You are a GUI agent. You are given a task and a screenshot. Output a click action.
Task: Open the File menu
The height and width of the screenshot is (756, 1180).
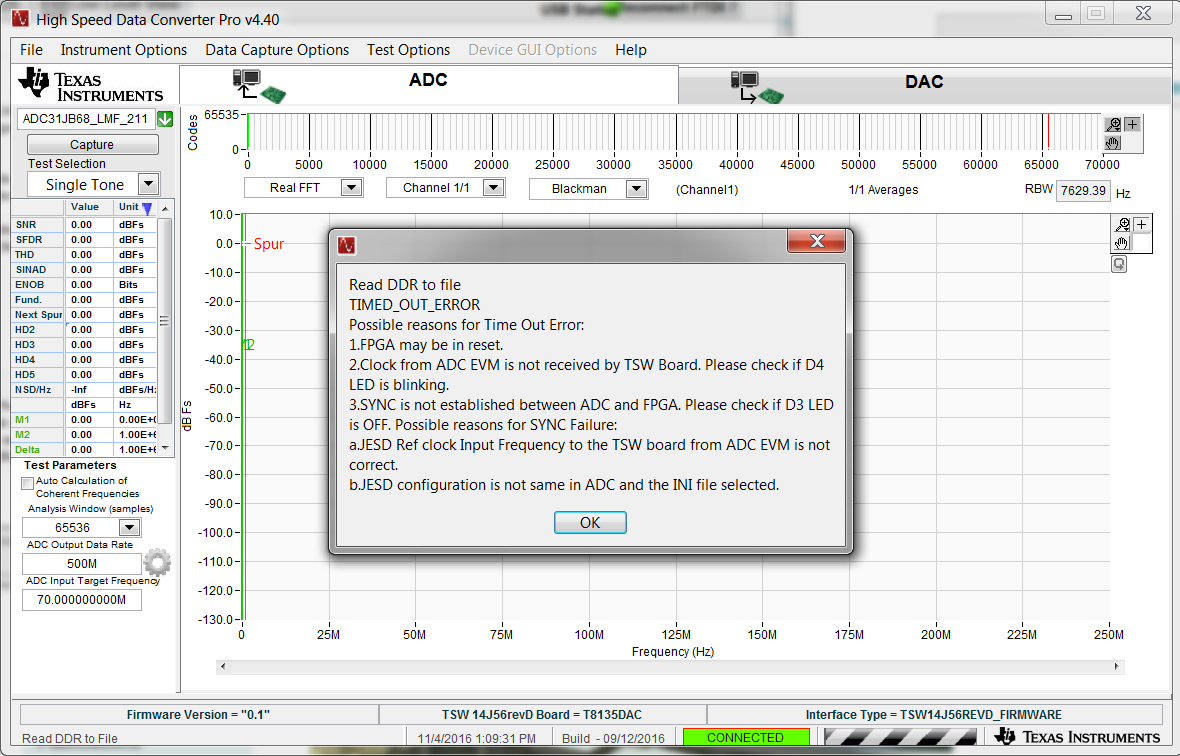32,50
